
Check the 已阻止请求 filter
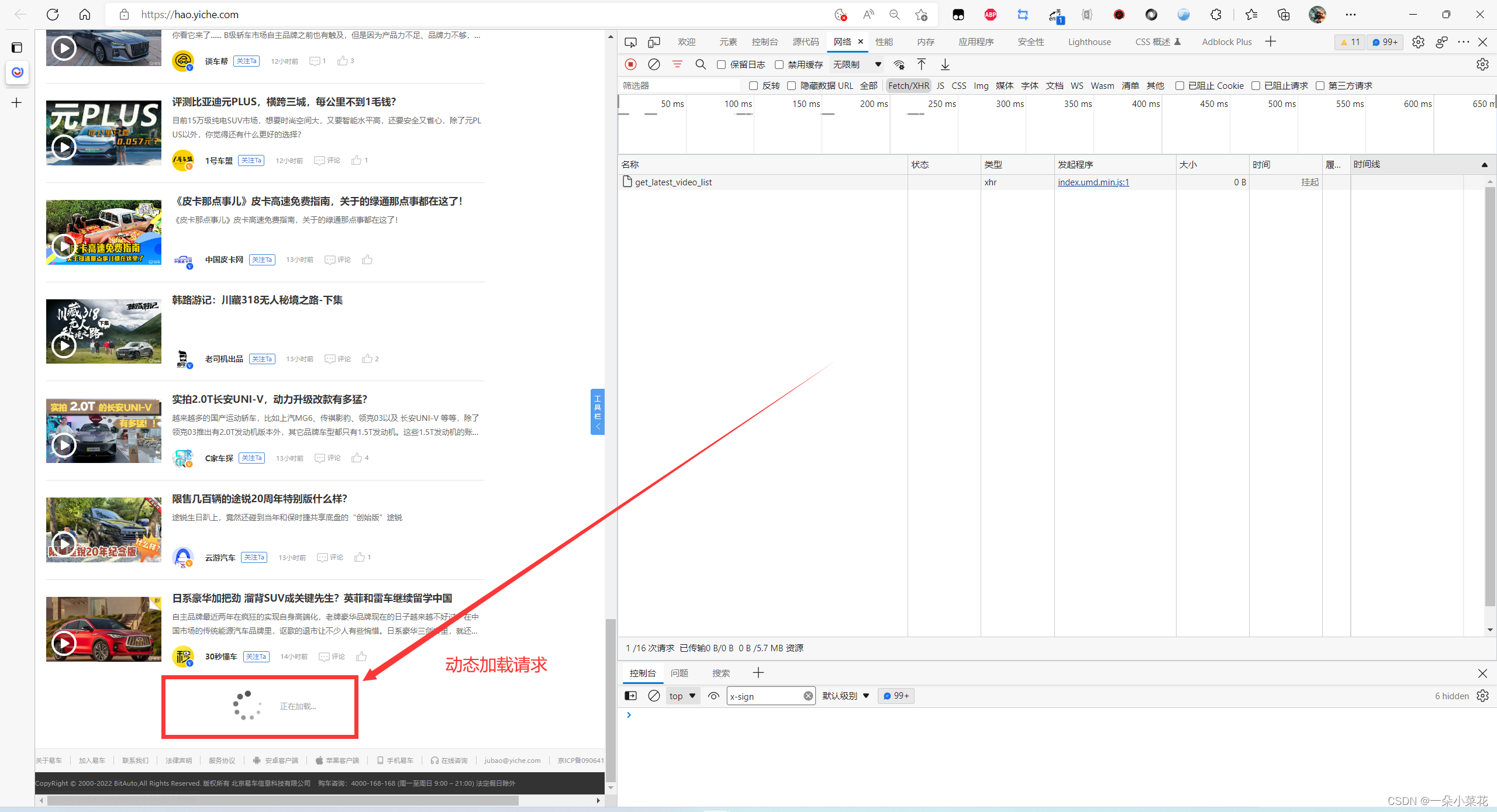point(1255,86)
